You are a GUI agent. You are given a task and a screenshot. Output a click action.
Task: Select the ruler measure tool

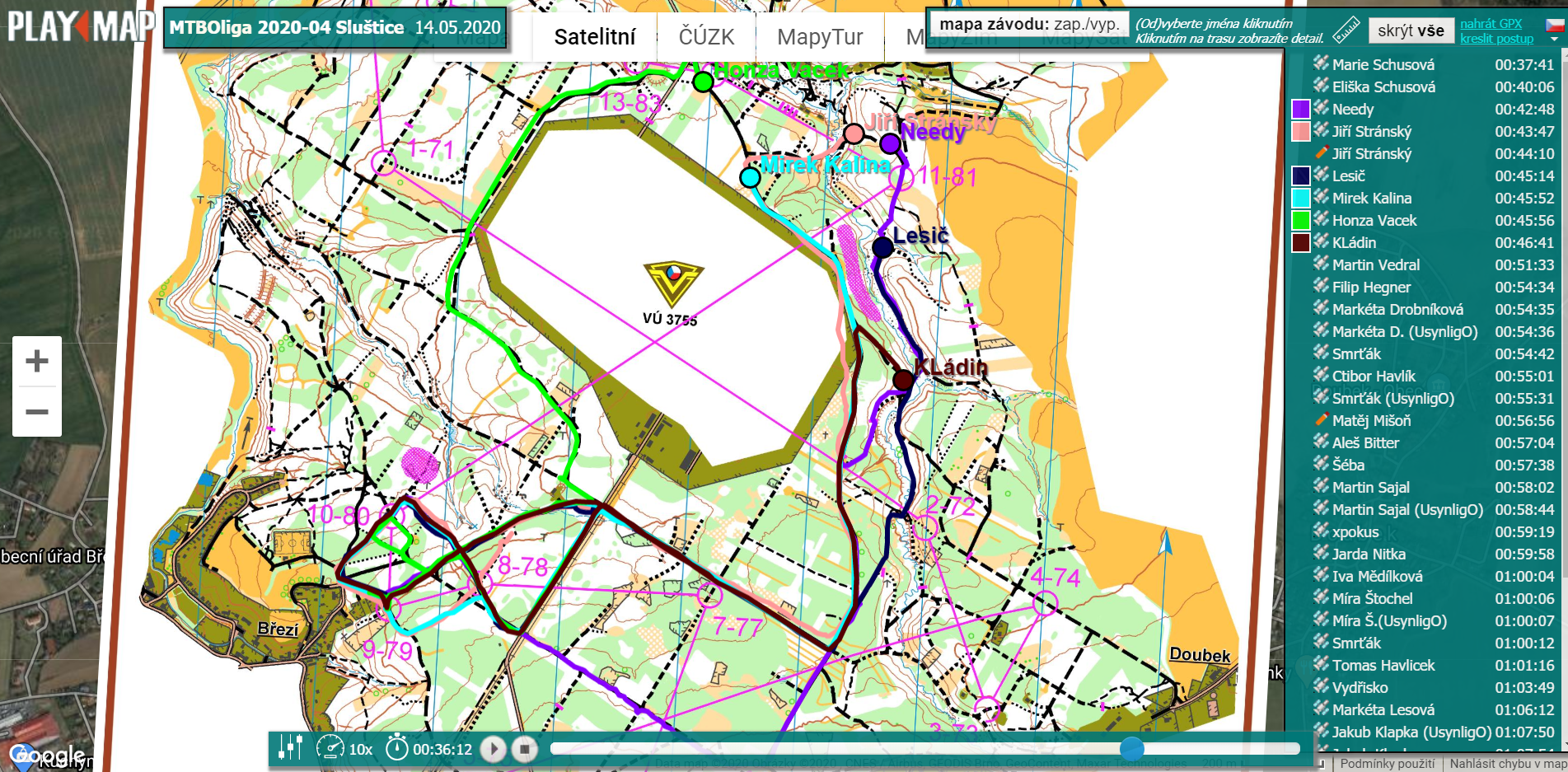(1346, 30)
